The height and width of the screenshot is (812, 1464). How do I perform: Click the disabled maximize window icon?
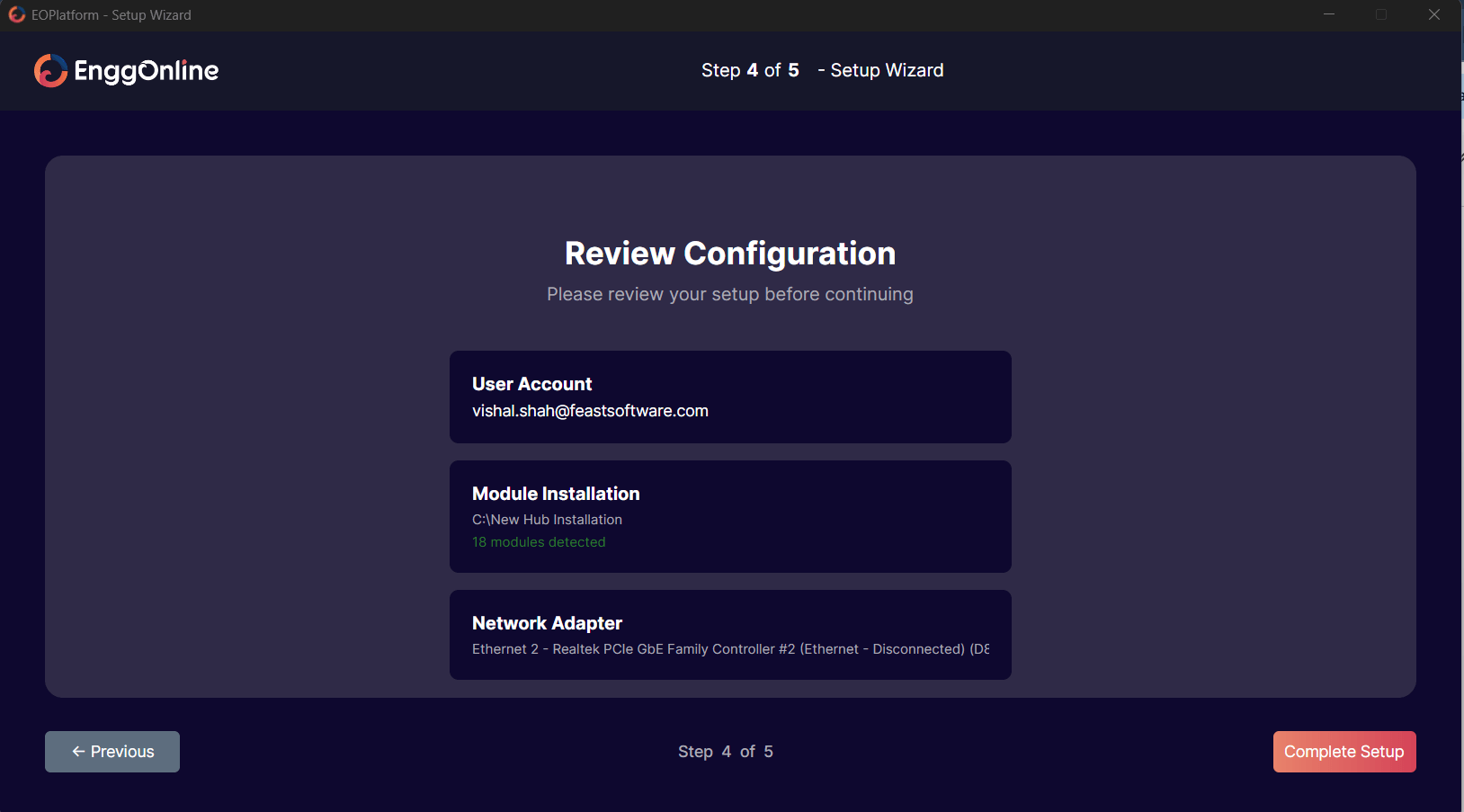pyautogui.click(x=1381, y=15)
